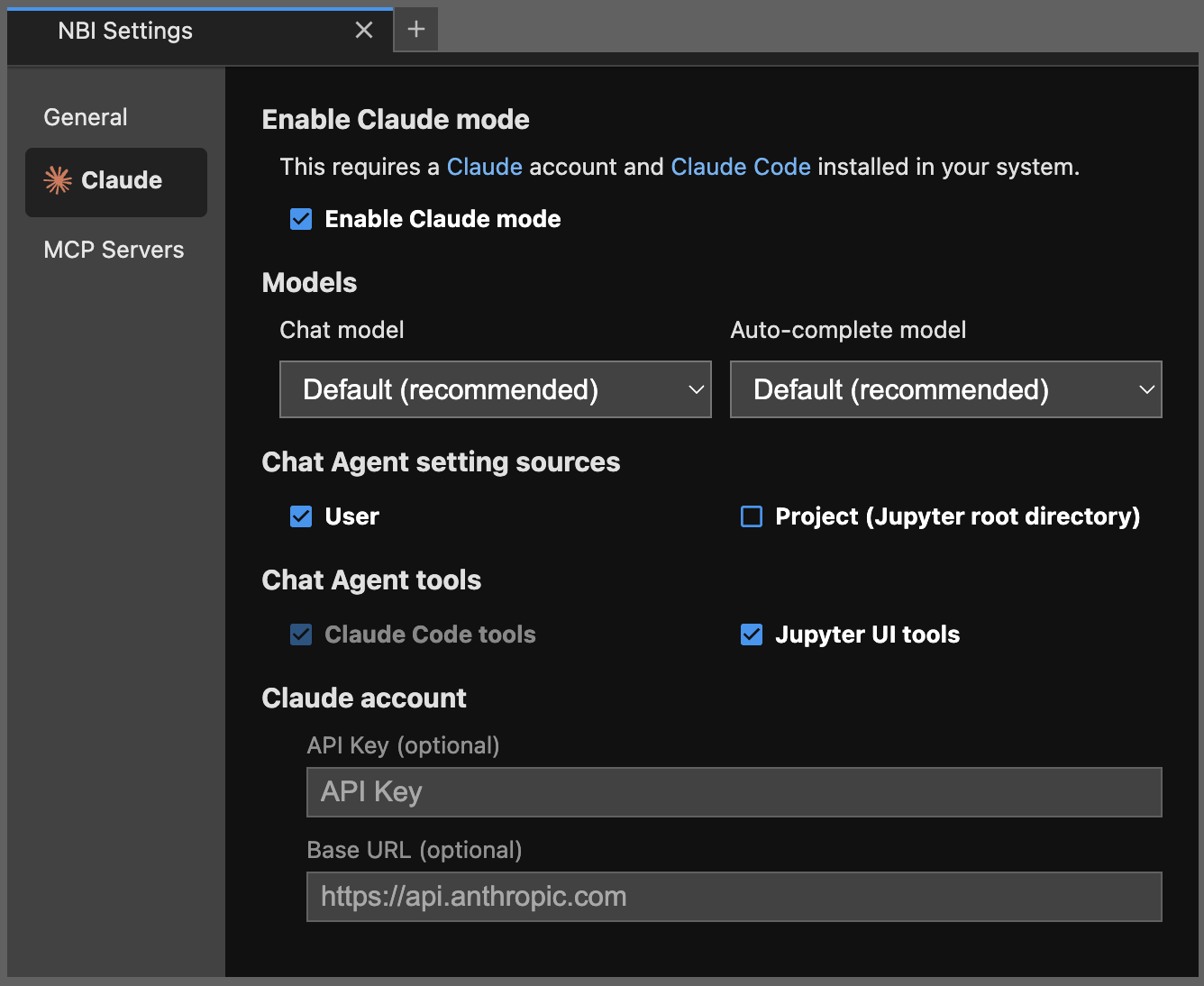Click the Claude Code tools checkbox
1204x986 pixels.
click(300, 635)
